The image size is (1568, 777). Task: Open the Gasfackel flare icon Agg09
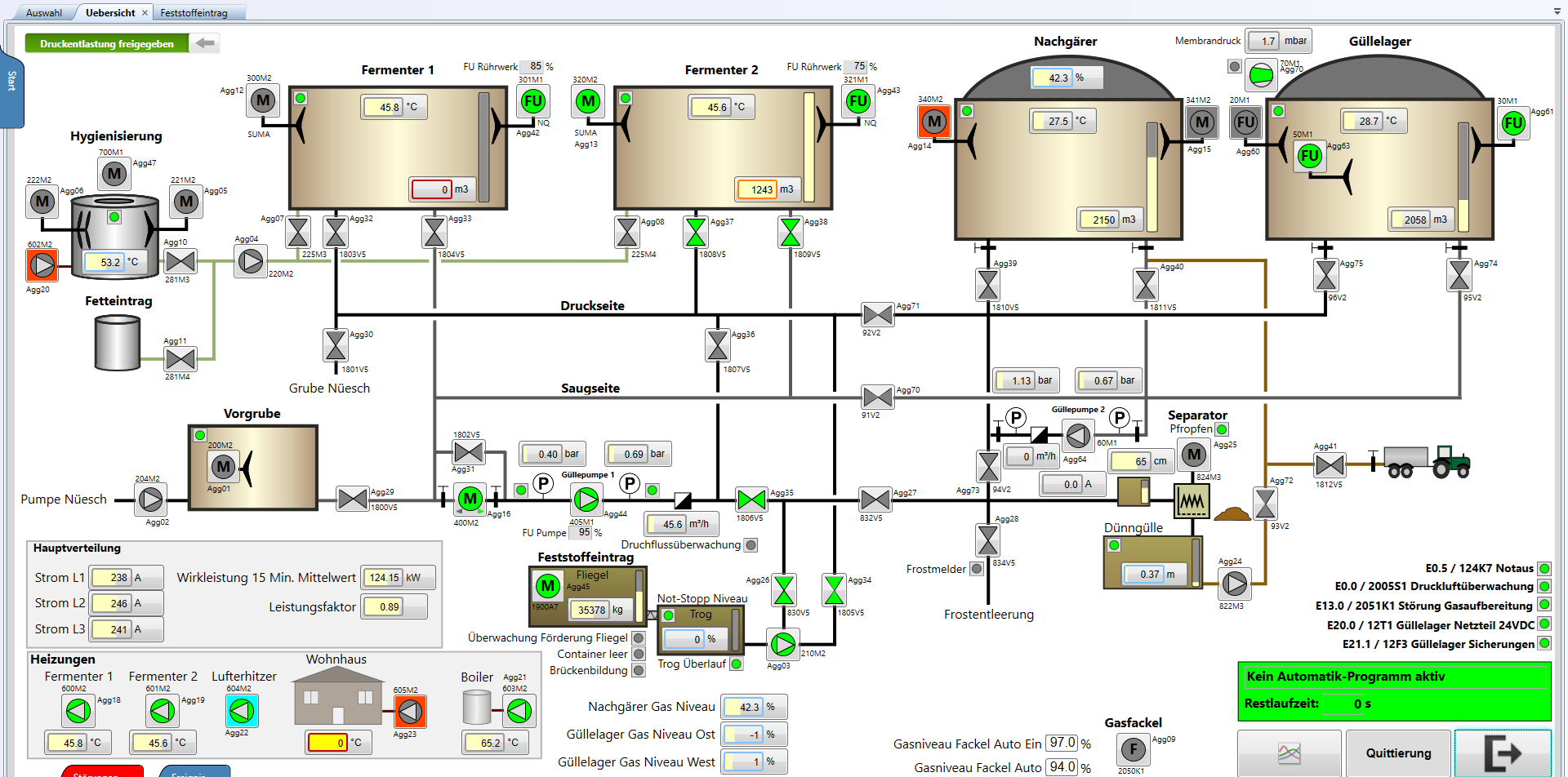pos(1133,749)
